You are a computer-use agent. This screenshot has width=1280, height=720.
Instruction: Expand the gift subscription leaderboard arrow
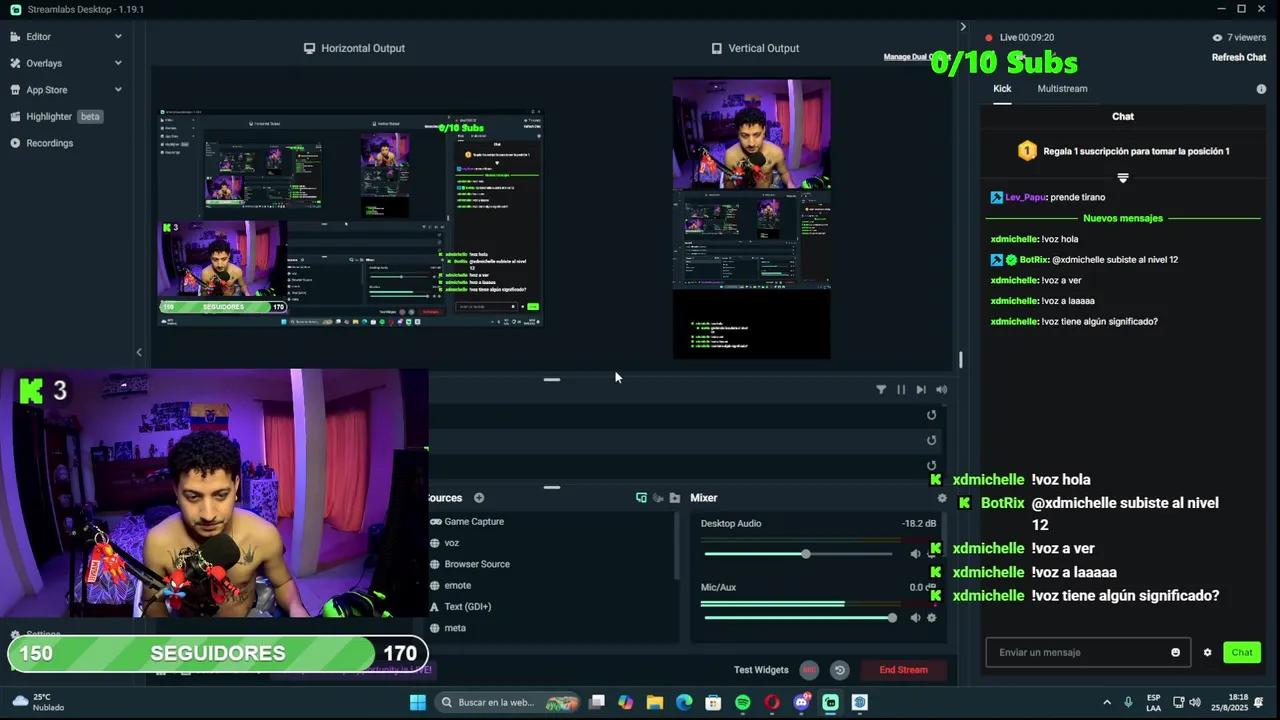coord(1123,178)
